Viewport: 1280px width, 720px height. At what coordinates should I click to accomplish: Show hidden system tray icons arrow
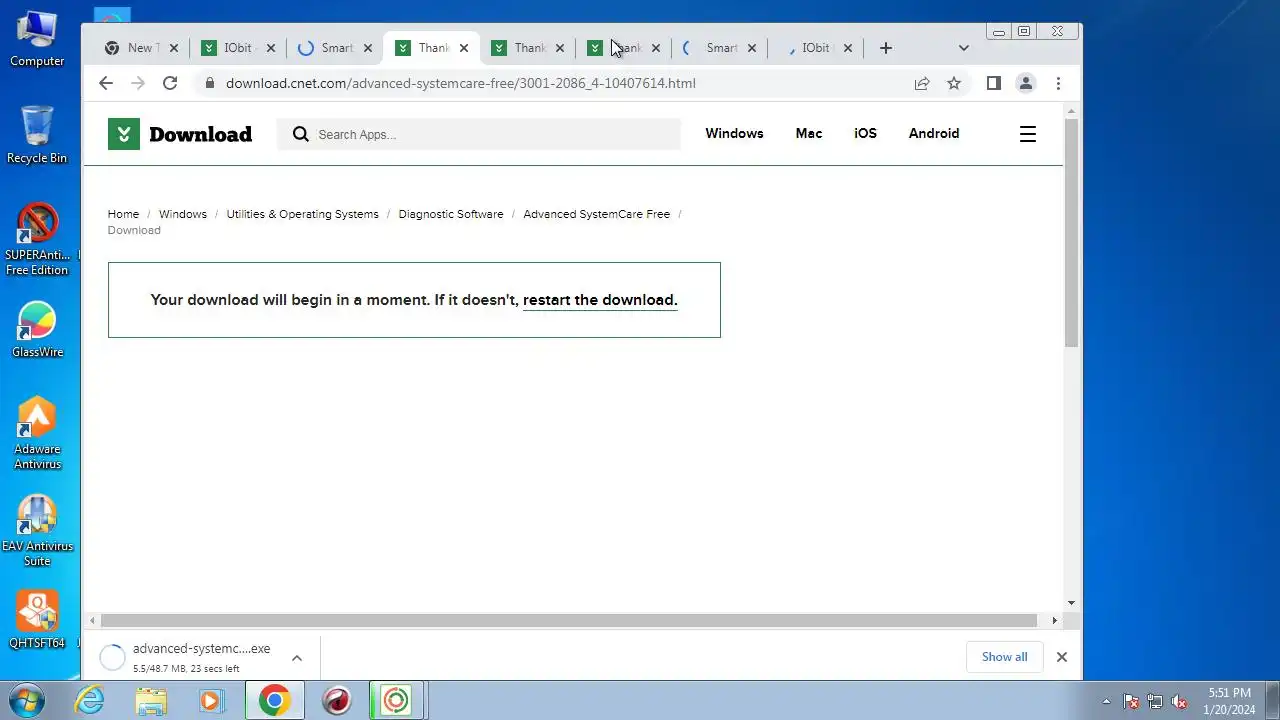(1106, 701)
